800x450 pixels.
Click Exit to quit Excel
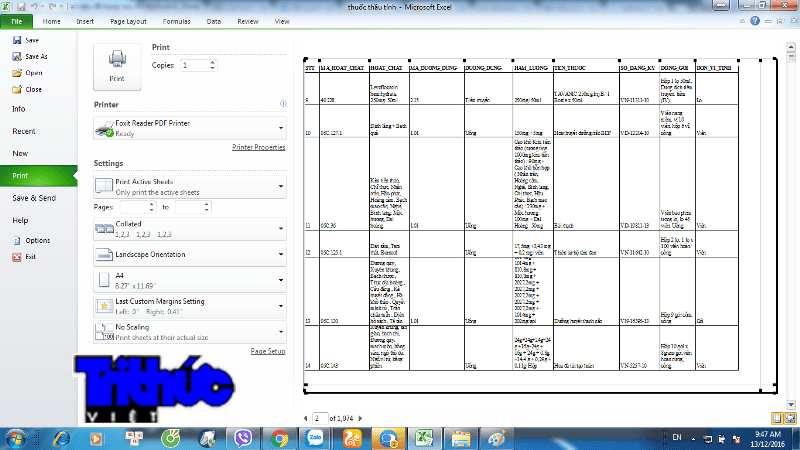click(24, 257)
